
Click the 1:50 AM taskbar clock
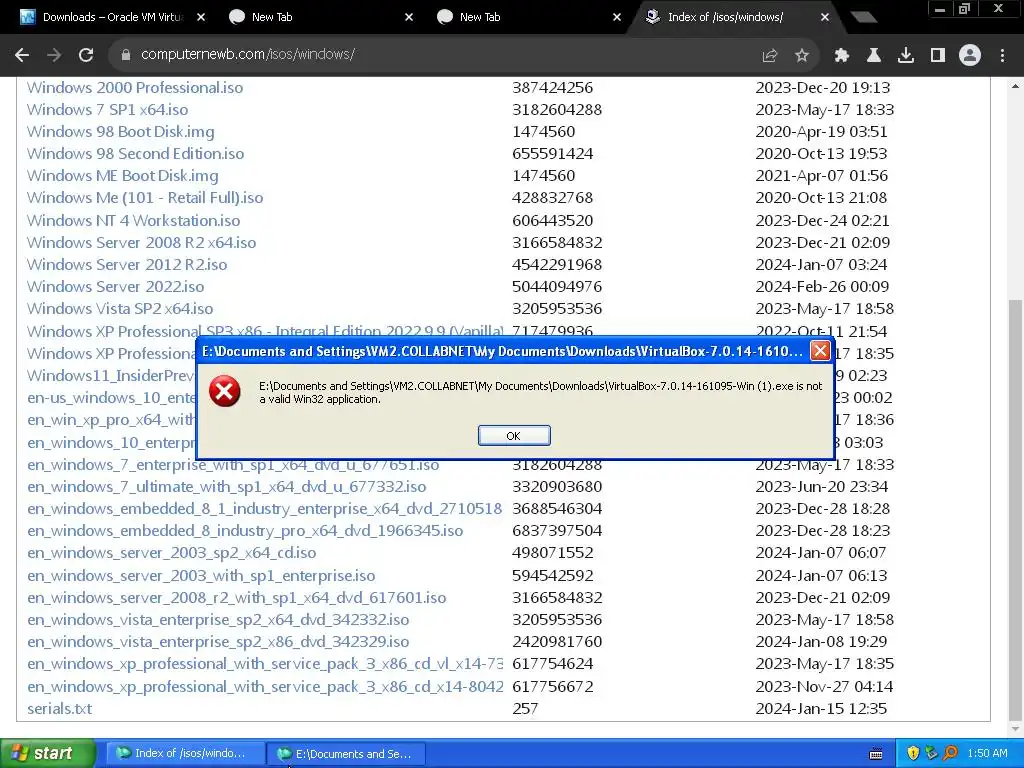pos(987,753)
